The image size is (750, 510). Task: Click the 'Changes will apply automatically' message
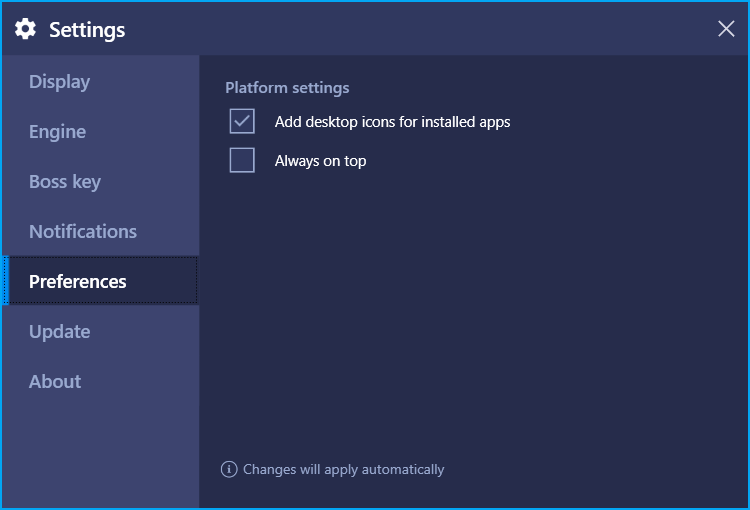[343, 469]
